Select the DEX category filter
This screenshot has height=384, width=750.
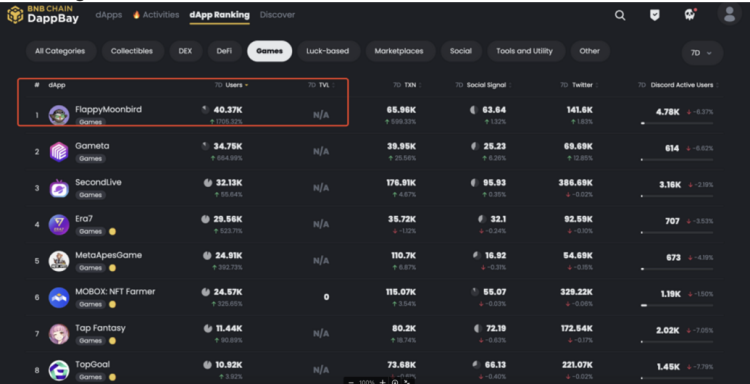coord(185,51)
